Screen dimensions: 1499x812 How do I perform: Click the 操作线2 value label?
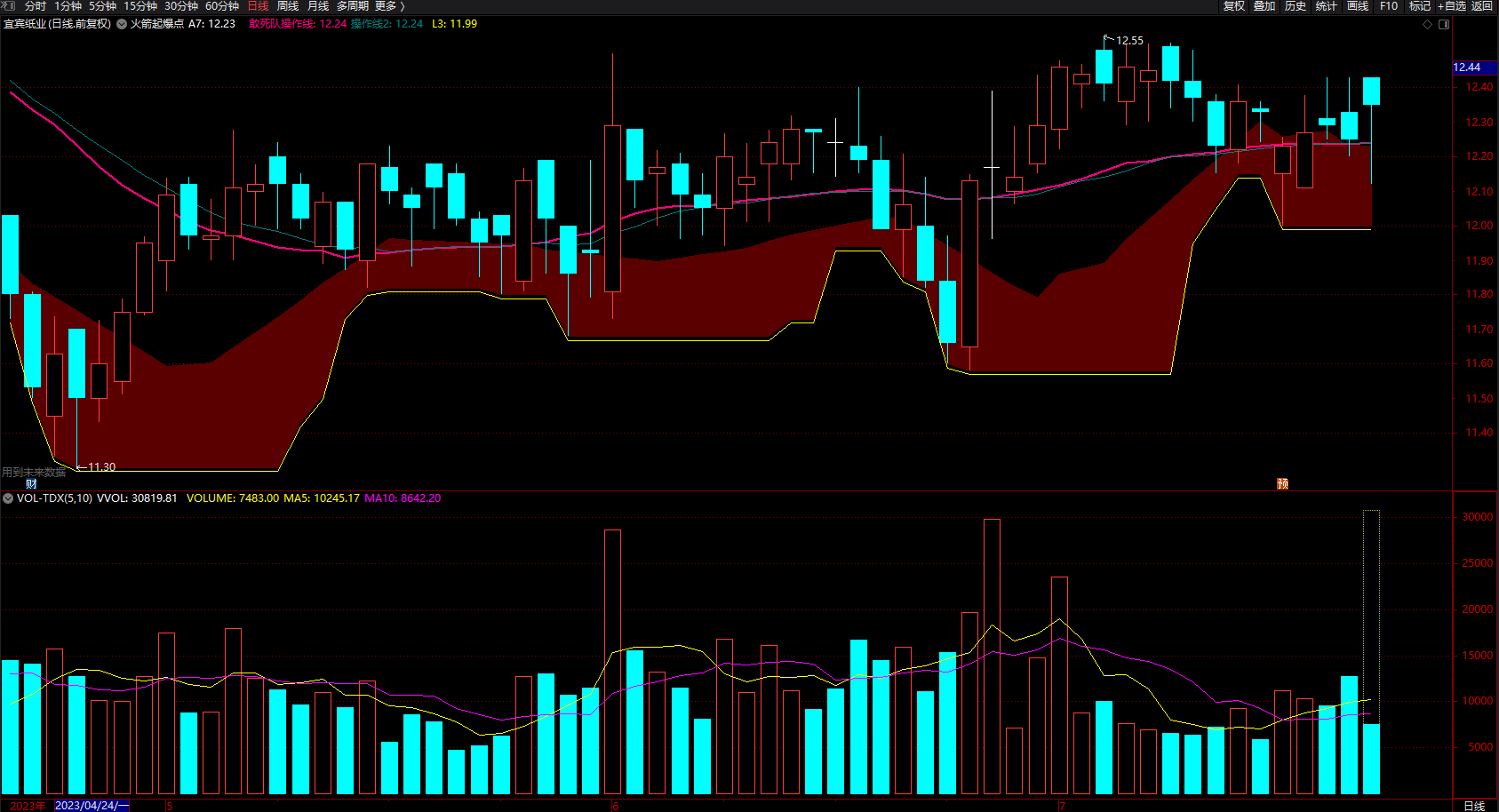tap(387, 24)
